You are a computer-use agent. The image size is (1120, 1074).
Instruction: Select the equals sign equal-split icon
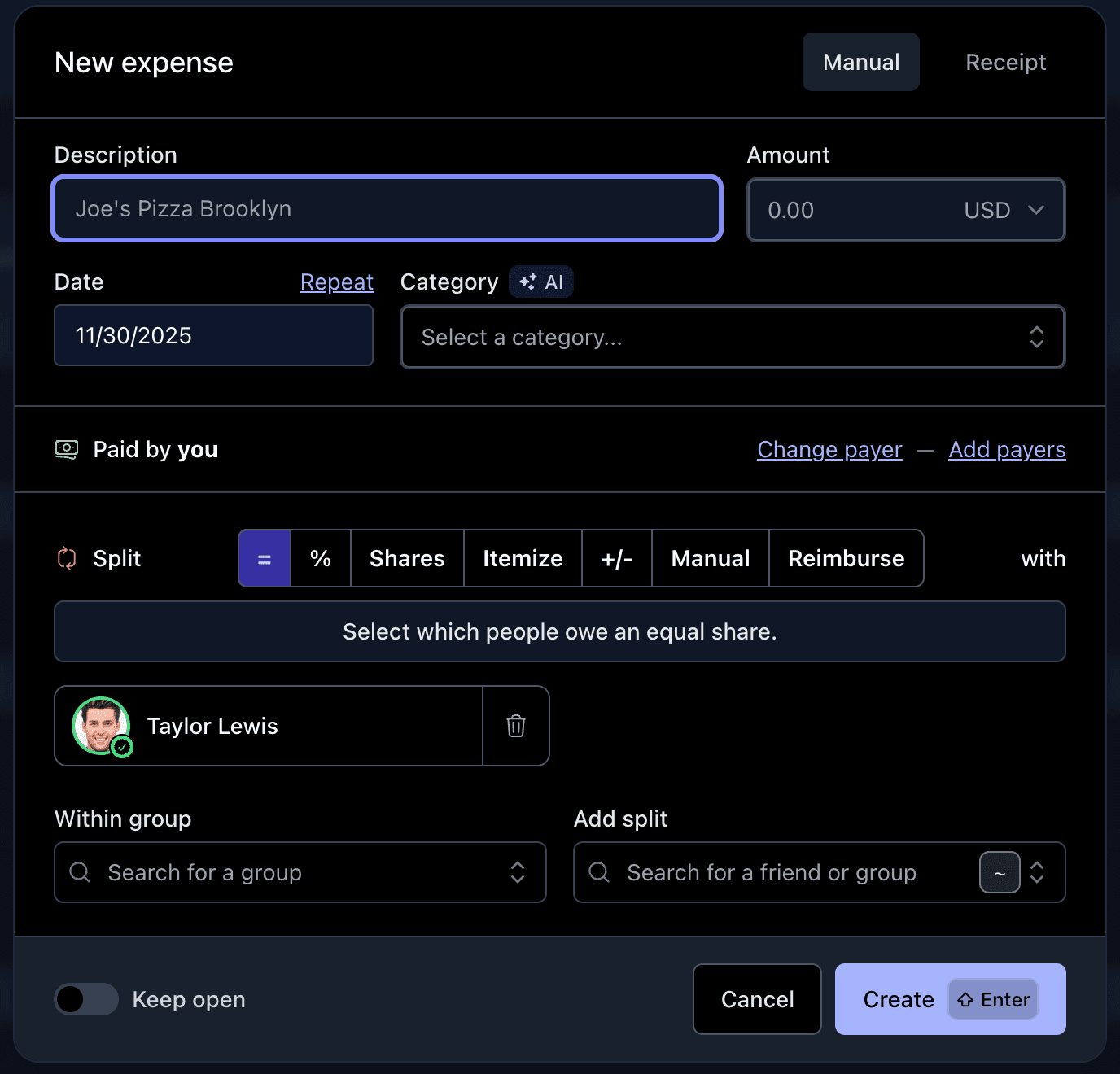[264, 558]
